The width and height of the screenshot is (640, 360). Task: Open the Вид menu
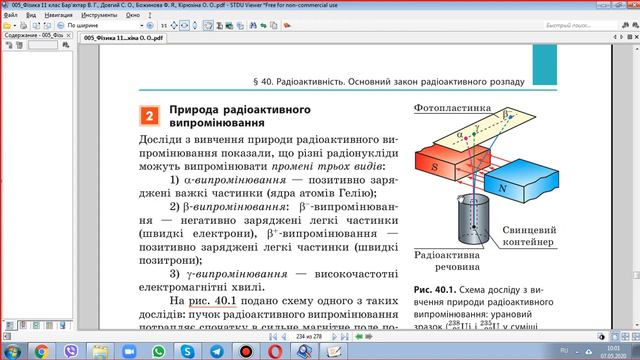(x=31, y=15)
